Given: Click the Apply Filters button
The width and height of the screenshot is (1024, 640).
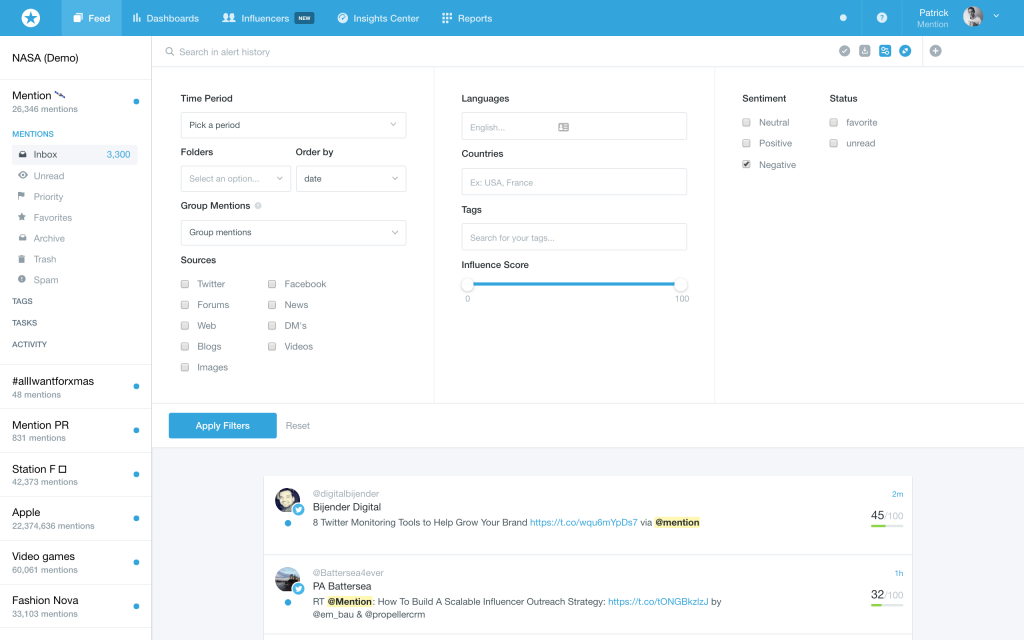Looking at the screenshot, I should point(223,426).
